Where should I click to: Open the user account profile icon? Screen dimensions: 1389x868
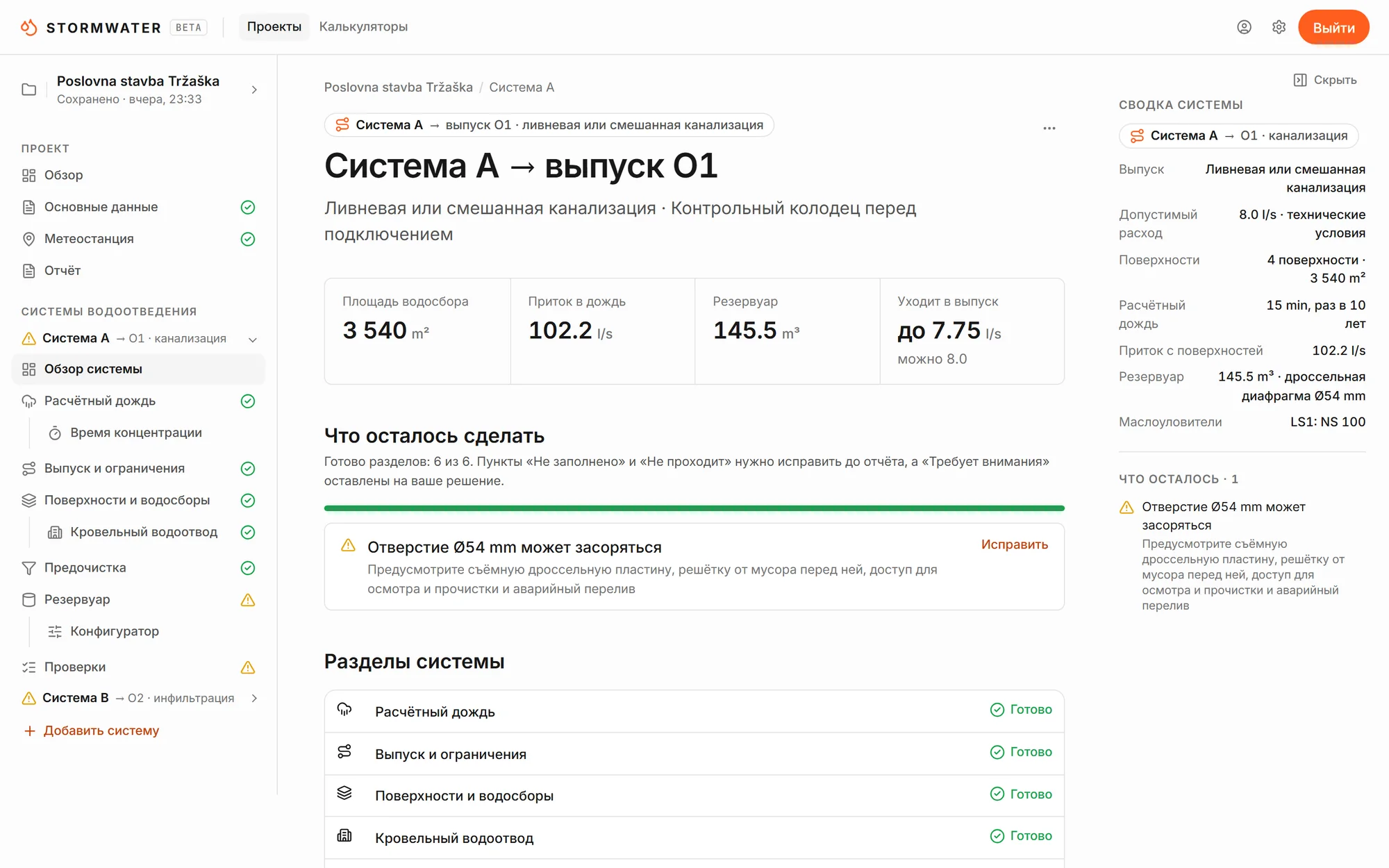[x=1244, y=27]
